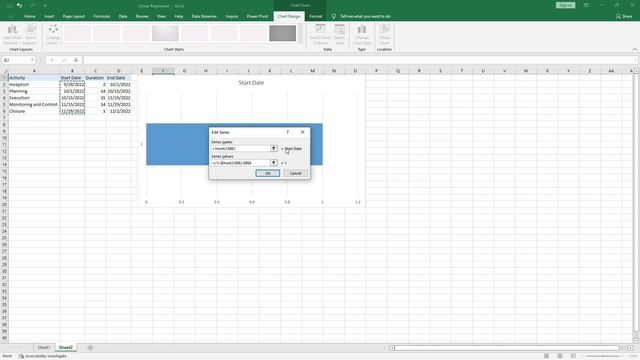Open the Name Box dropdown arrow
Screen dimensions: 640x360
[32, 60]
